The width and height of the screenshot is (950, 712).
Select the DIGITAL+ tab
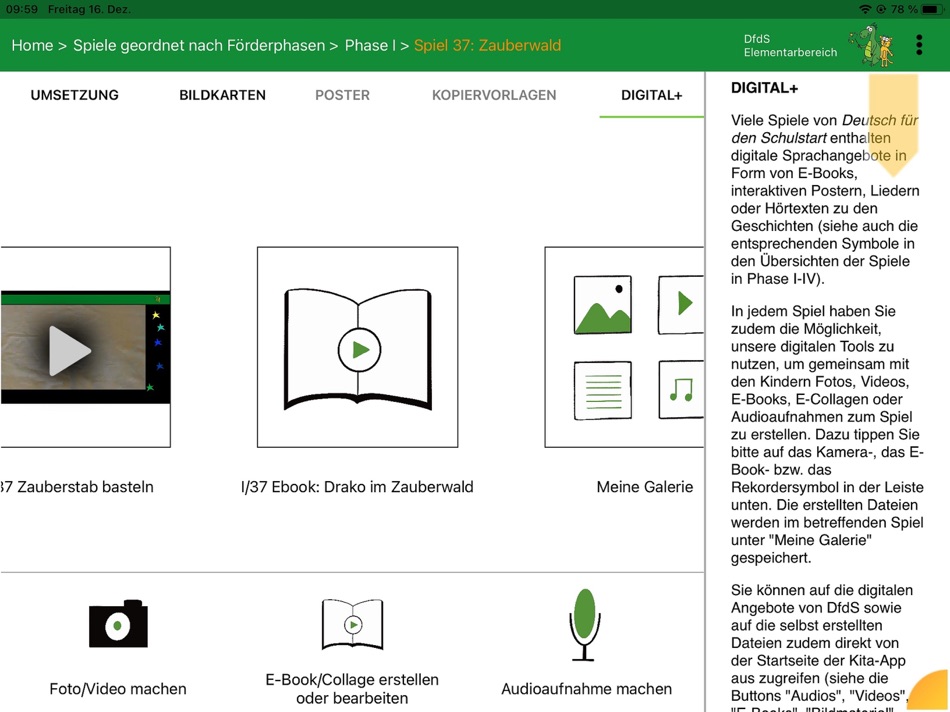pyautogui.click(x=651, y=95)
